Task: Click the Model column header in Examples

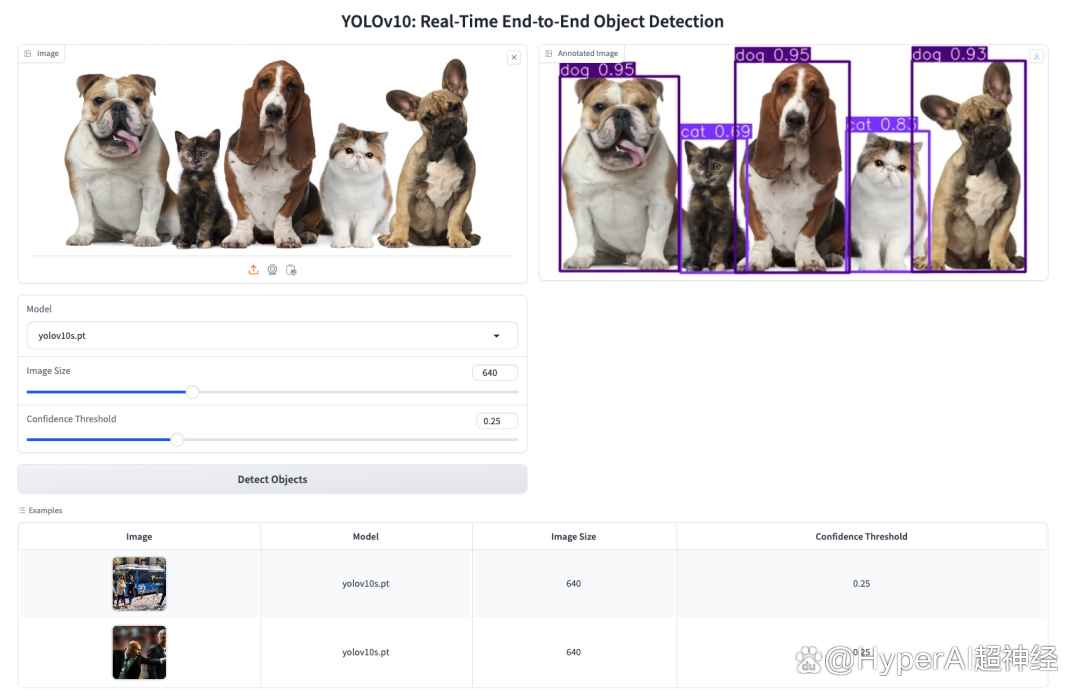Action: point(366,536)
